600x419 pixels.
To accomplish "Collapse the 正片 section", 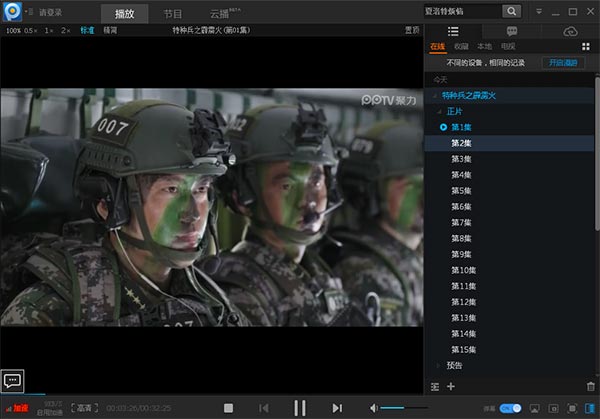I will pyautogui.click(x=439, y=111).
